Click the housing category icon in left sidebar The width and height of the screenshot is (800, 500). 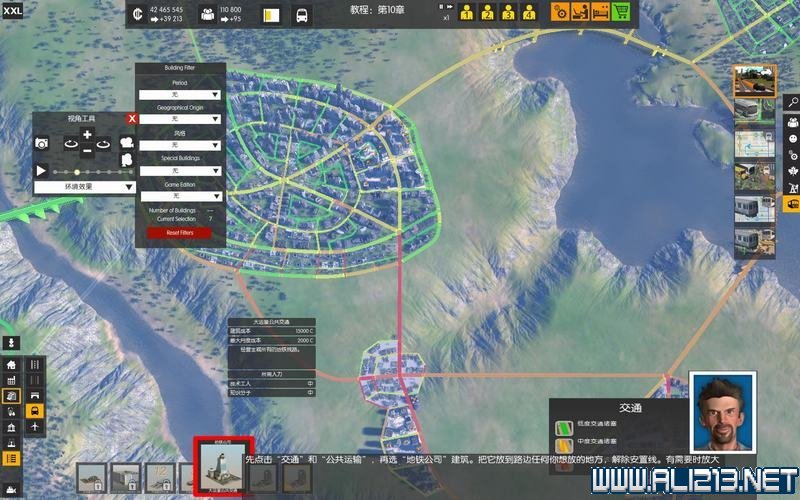pyautogui.click(x=12, y=365)
